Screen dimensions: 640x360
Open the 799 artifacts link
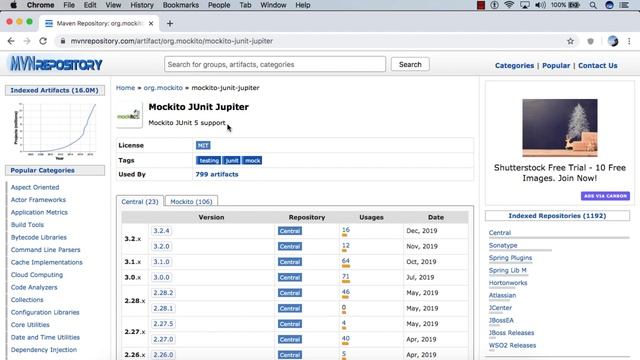click(x=217, y=174)
